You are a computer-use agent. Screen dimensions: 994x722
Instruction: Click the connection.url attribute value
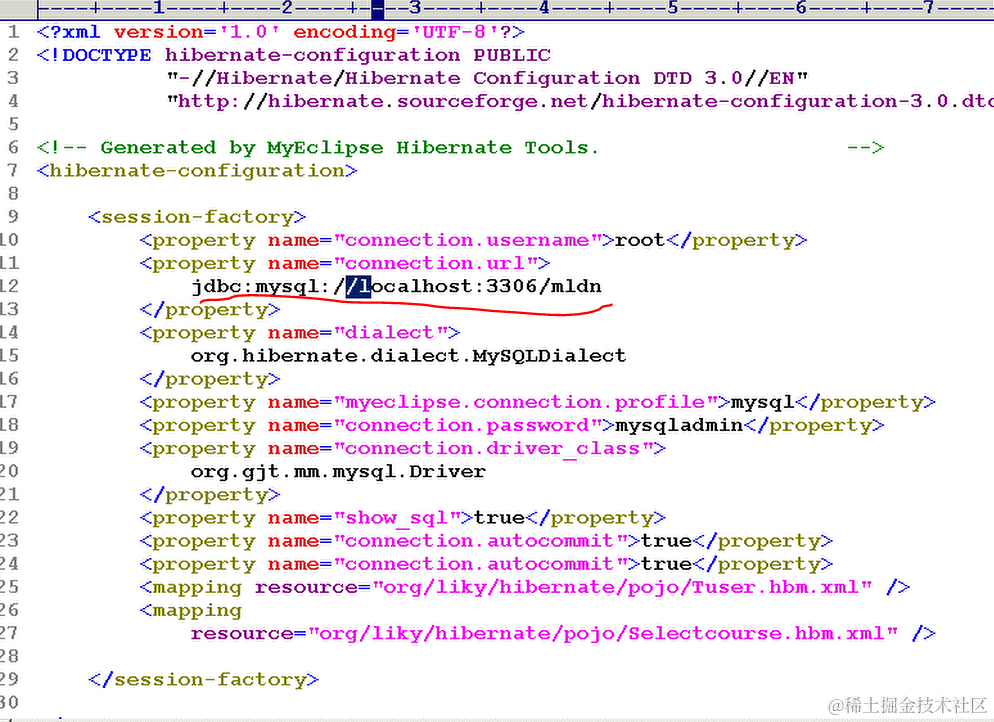436,263
